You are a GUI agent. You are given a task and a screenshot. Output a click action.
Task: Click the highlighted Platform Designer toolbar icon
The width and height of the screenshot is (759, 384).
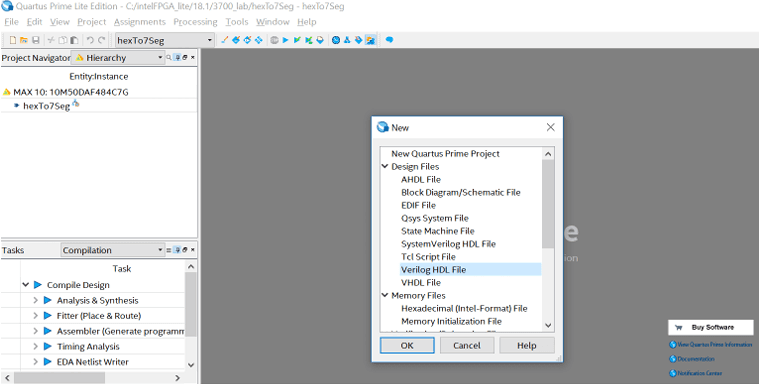(370, 40)
